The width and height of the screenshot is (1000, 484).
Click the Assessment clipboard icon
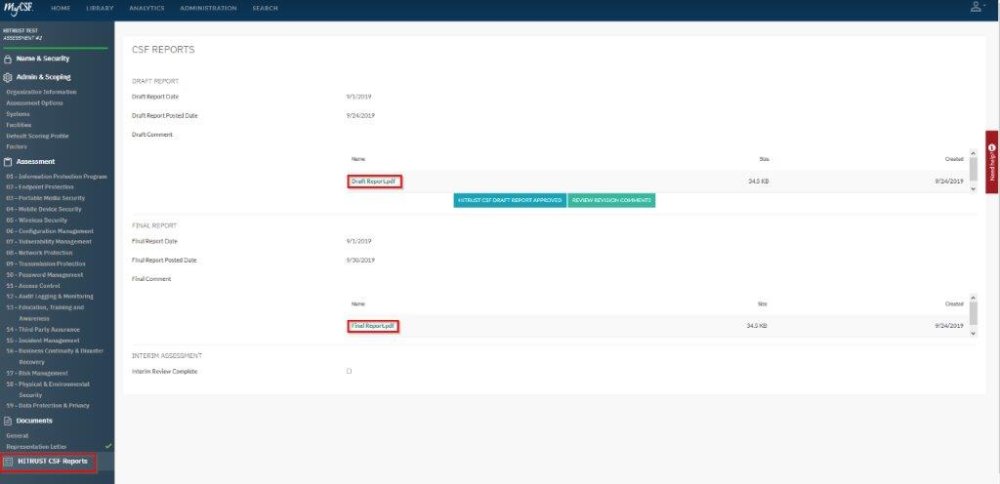(x=8, y=162)
